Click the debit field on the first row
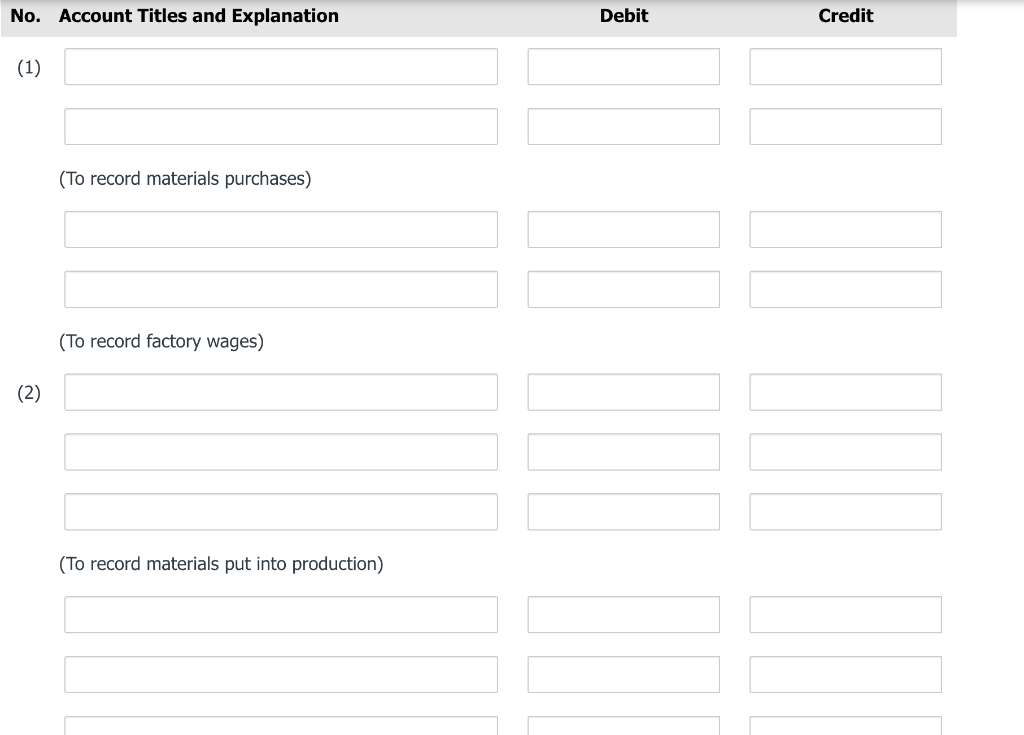Screen dimensions: 1024x735 coord(623,66)
